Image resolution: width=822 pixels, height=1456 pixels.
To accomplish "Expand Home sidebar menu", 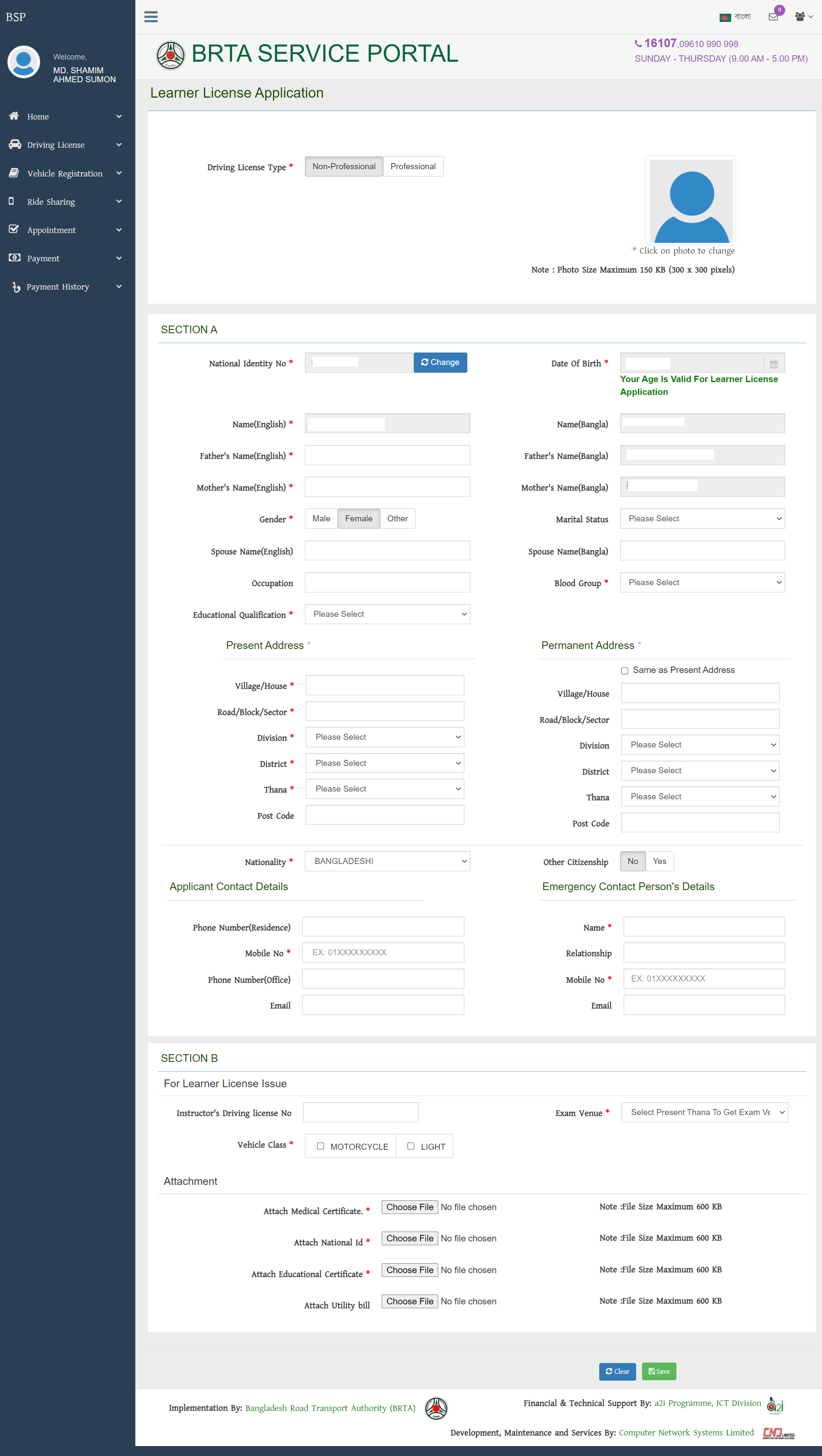I will click(119, 117).
